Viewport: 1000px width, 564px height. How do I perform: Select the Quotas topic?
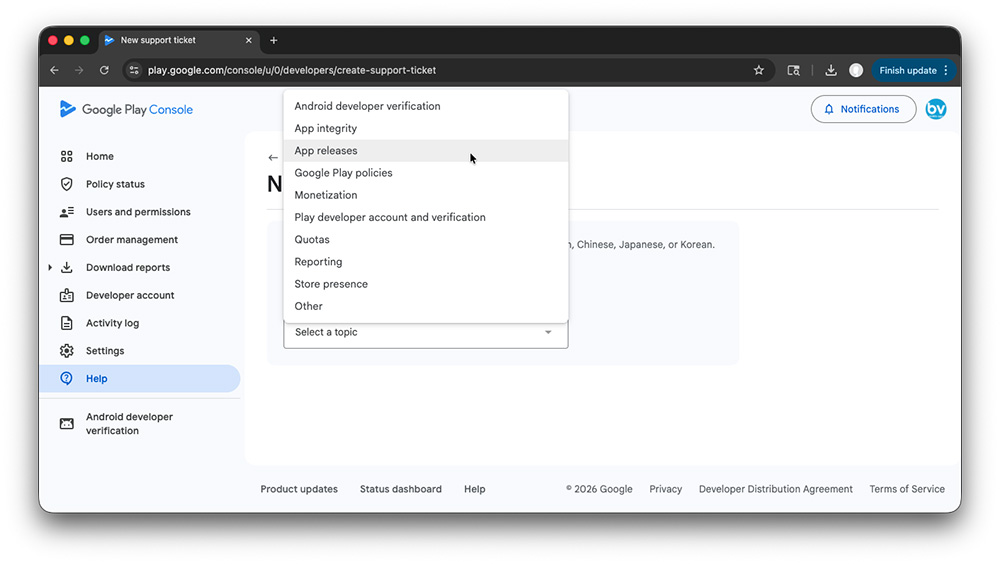point(425,239)
